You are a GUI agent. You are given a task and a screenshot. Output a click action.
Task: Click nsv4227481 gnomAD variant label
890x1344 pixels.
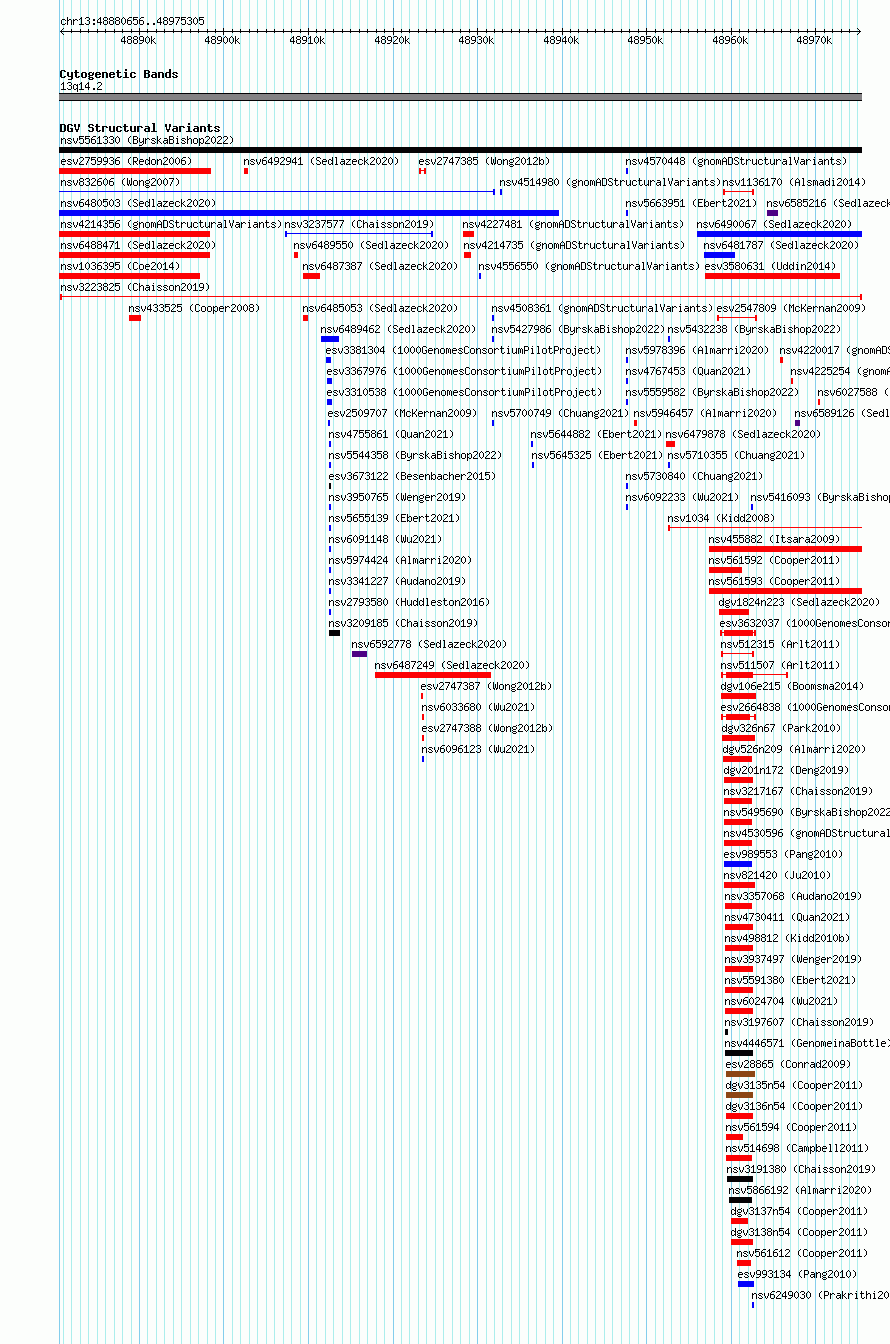click(x=574, y=224)
